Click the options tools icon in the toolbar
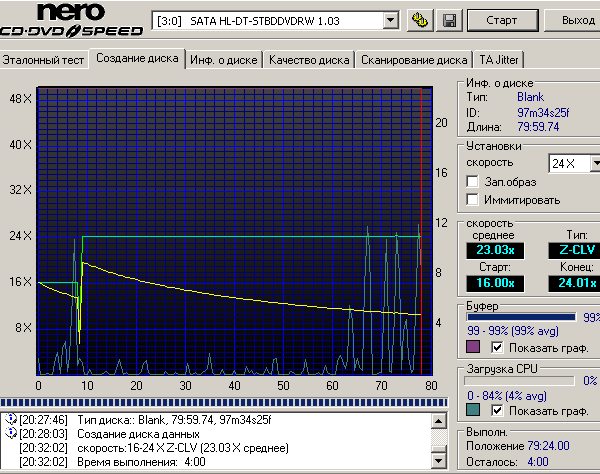The image size is (600, 474). tap(420, 20)
